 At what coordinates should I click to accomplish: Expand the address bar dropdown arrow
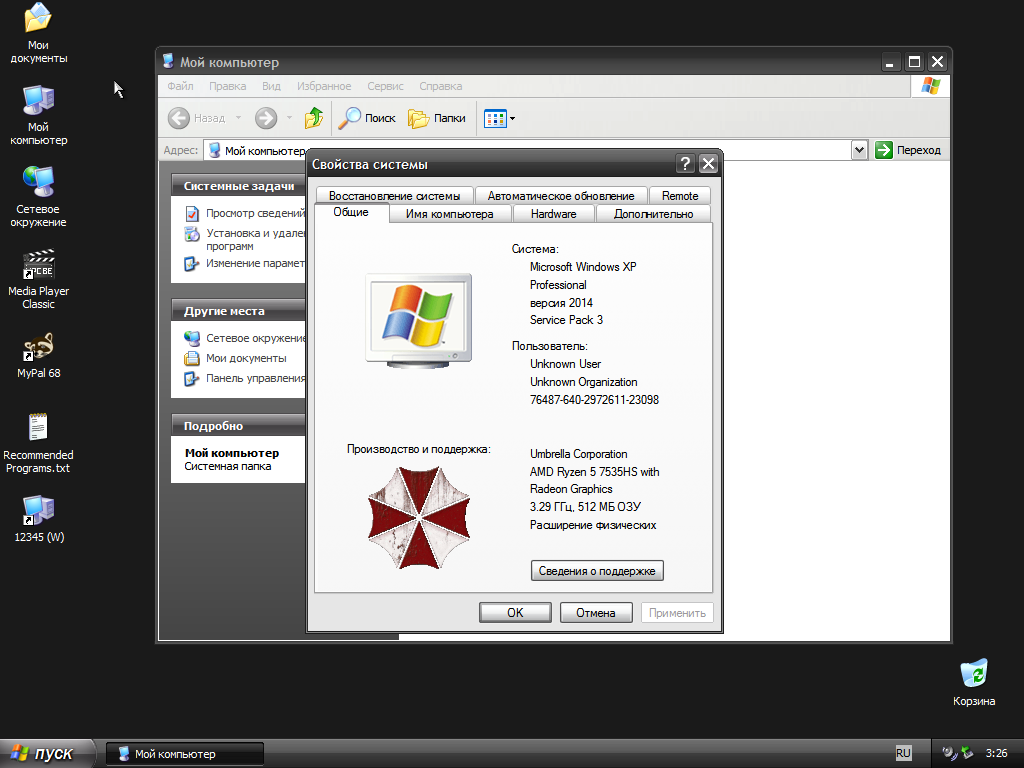tap(859, 150)
